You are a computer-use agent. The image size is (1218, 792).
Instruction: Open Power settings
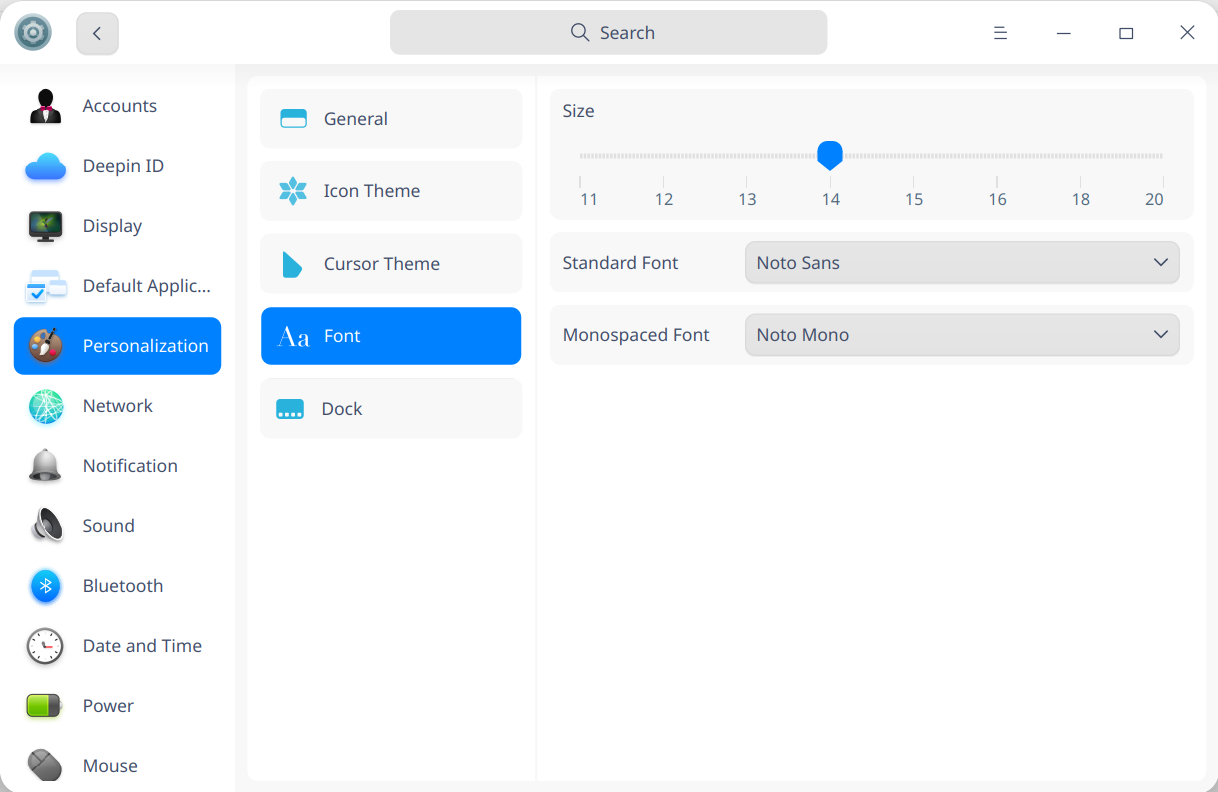[118, 706]
